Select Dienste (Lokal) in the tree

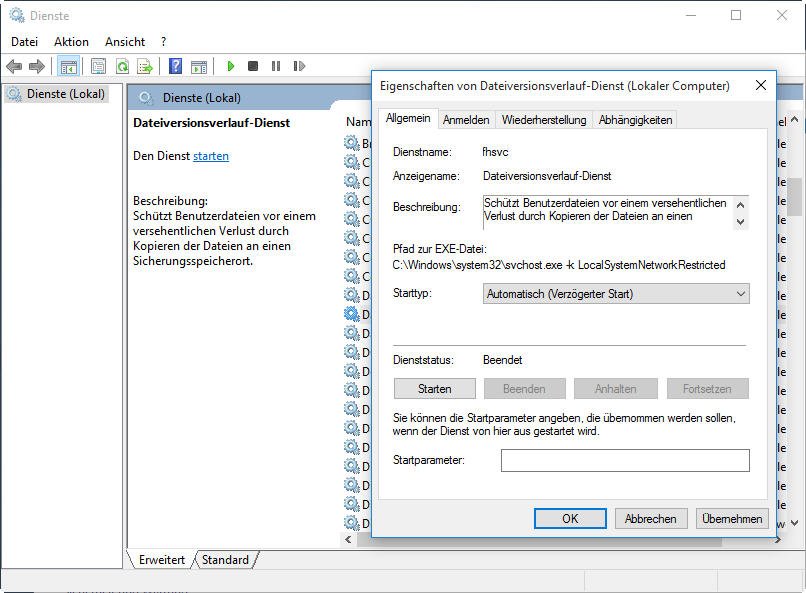65,94
